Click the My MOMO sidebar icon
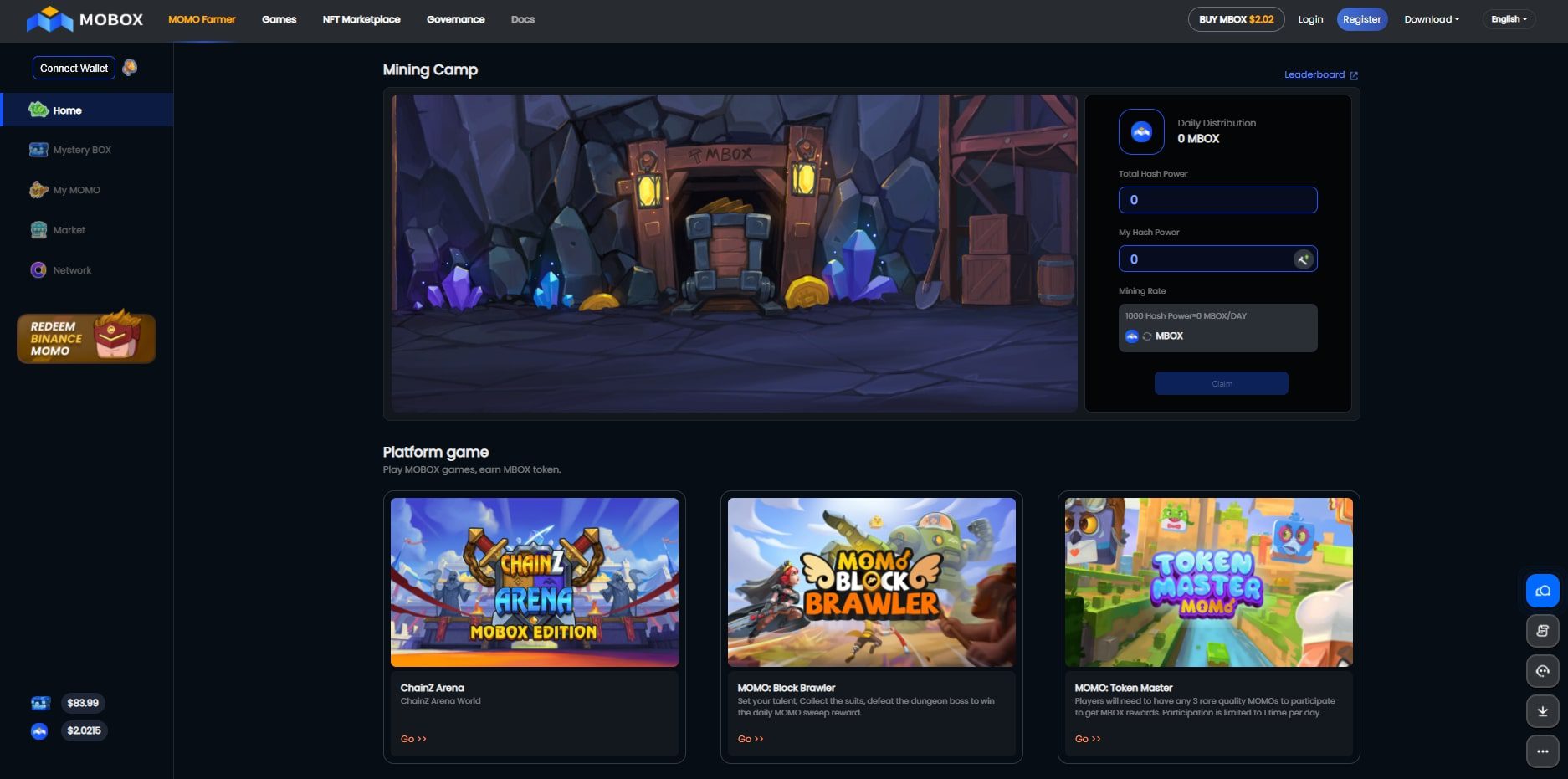1568x779 pixels. click(38, 190)
